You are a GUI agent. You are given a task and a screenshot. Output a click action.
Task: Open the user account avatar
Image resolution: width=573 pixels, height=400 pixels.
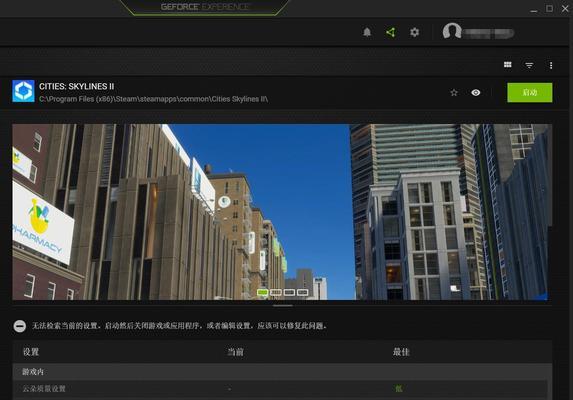pyautogui.click(x=452, y=31)
